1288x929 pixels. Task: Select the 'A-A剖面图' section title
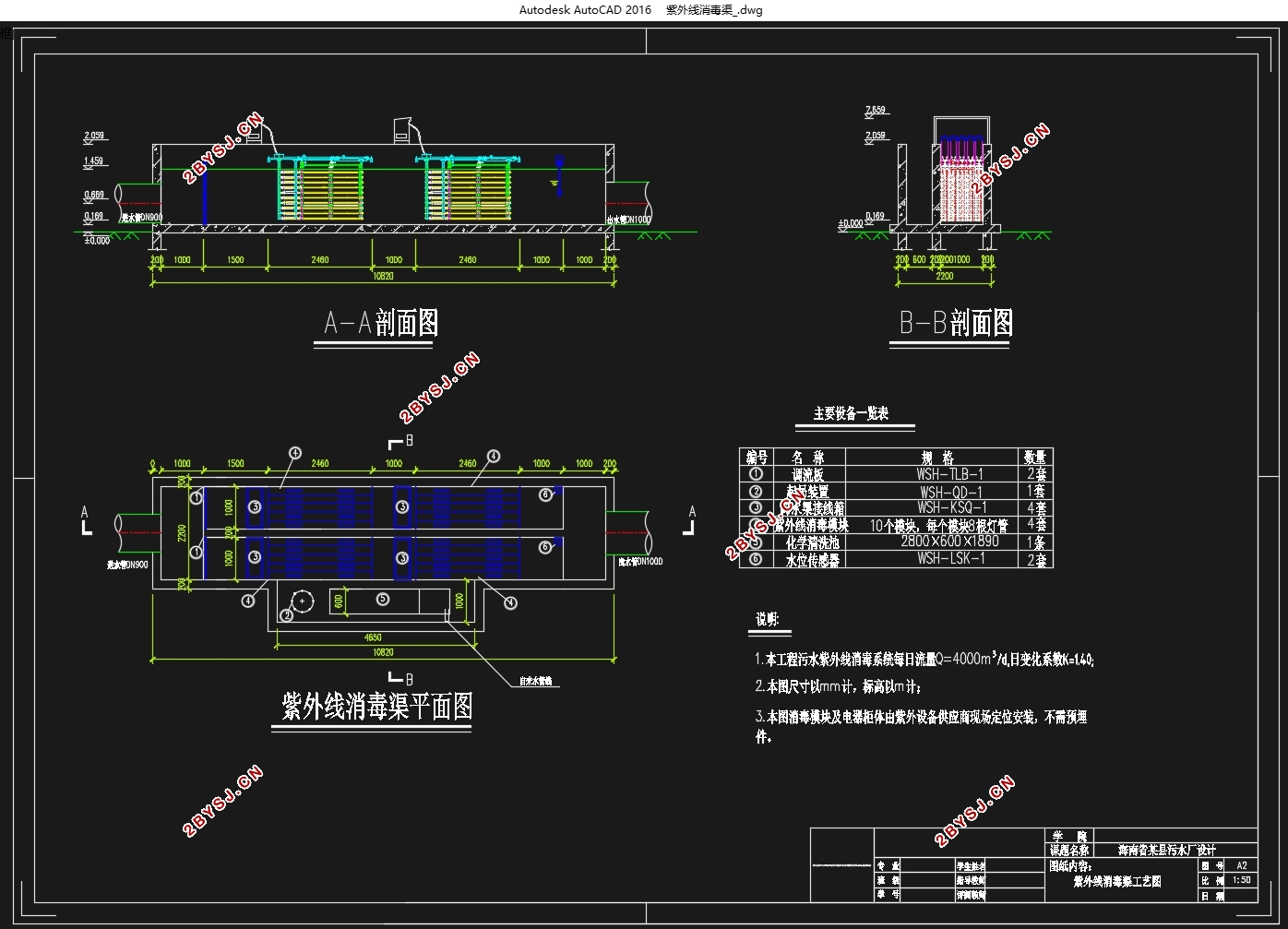point(381,322)
